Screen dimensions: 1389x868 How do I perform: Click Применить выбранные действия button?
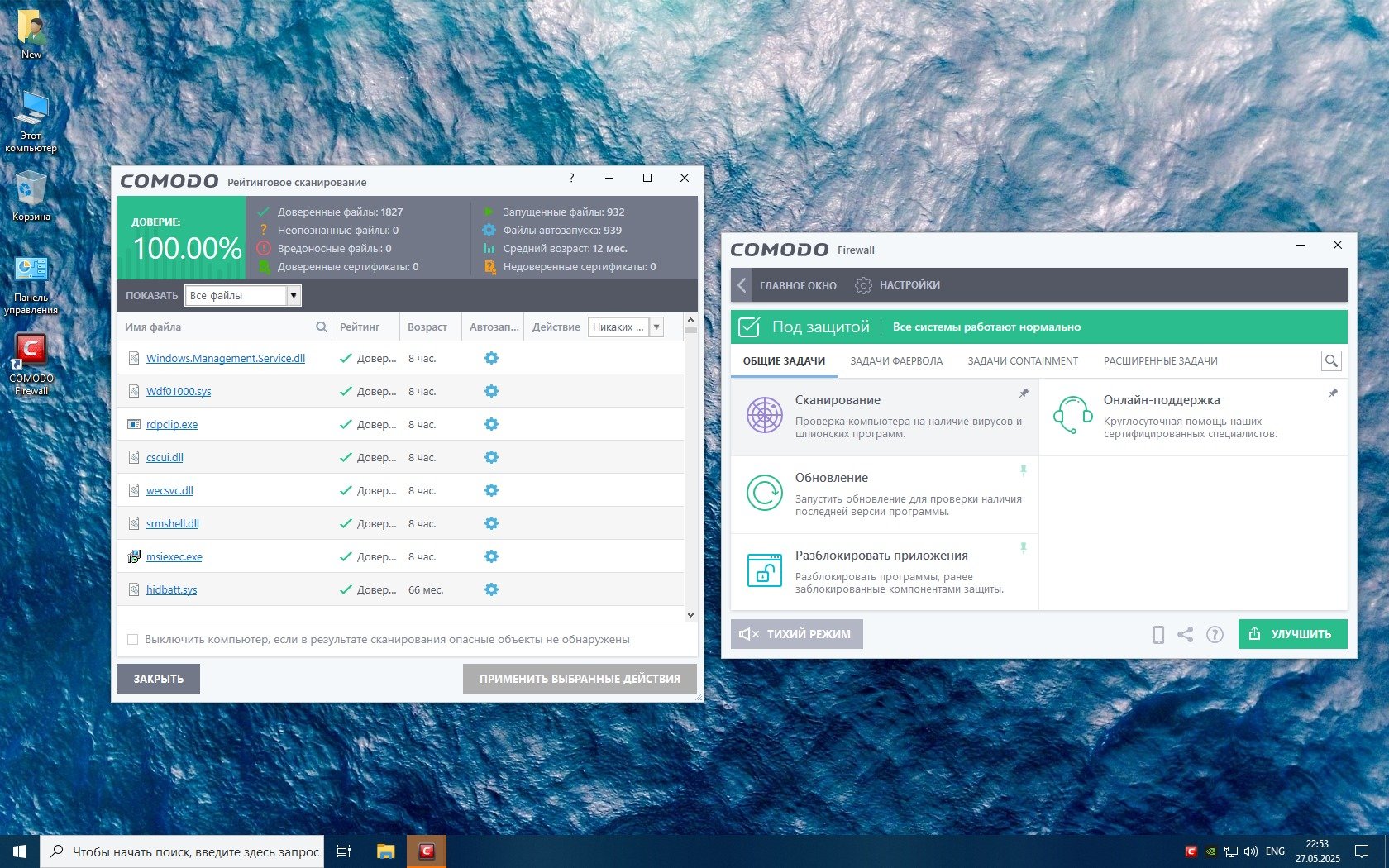coord(580,679)
